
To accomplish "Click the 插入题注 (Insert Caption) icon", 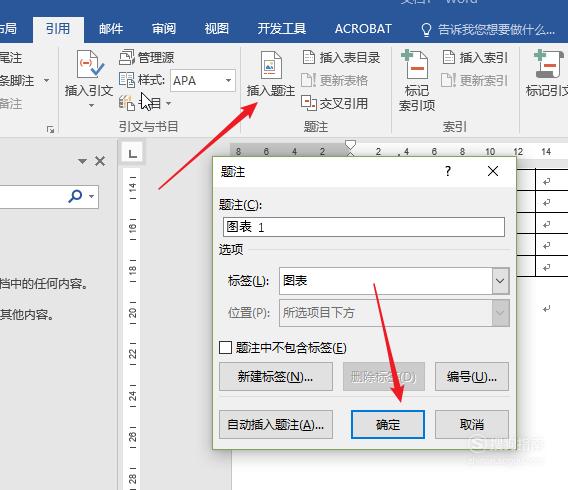I will click(271, 65).
